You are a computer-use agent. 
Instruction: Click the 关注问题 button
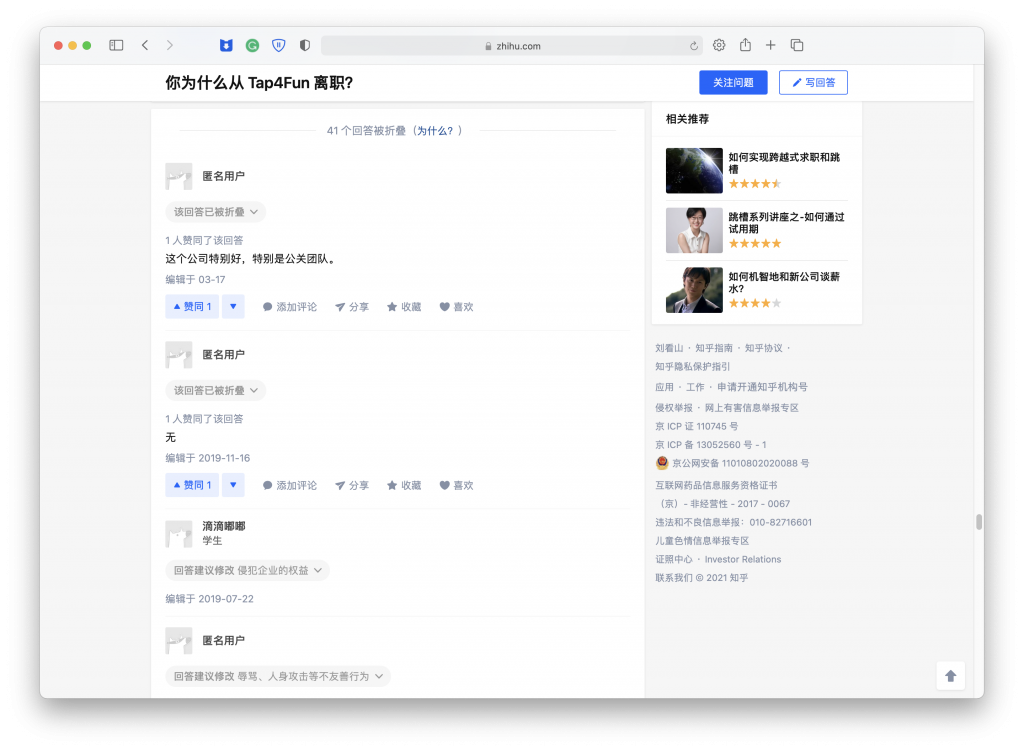click(733, 82)
